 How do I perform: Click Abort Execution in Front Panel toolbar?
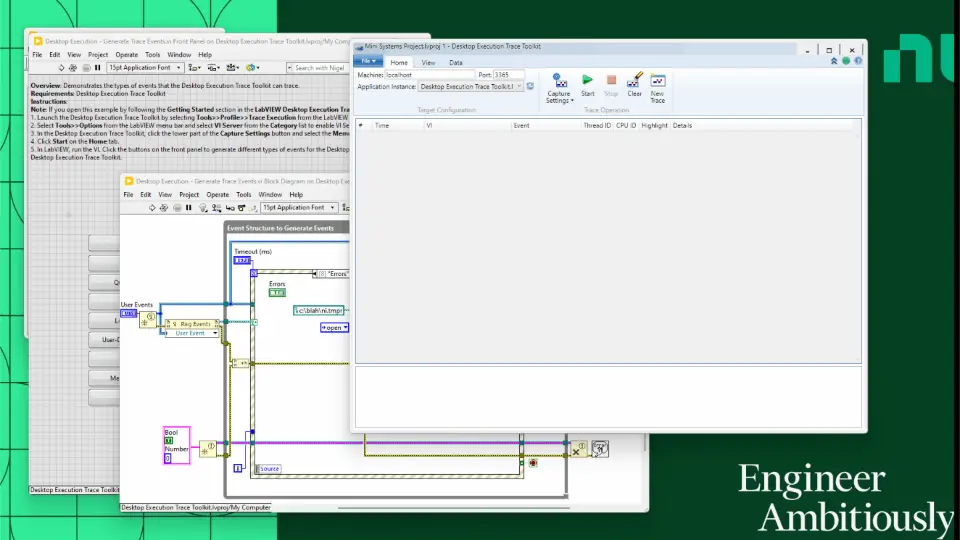(x=86, y=68)
